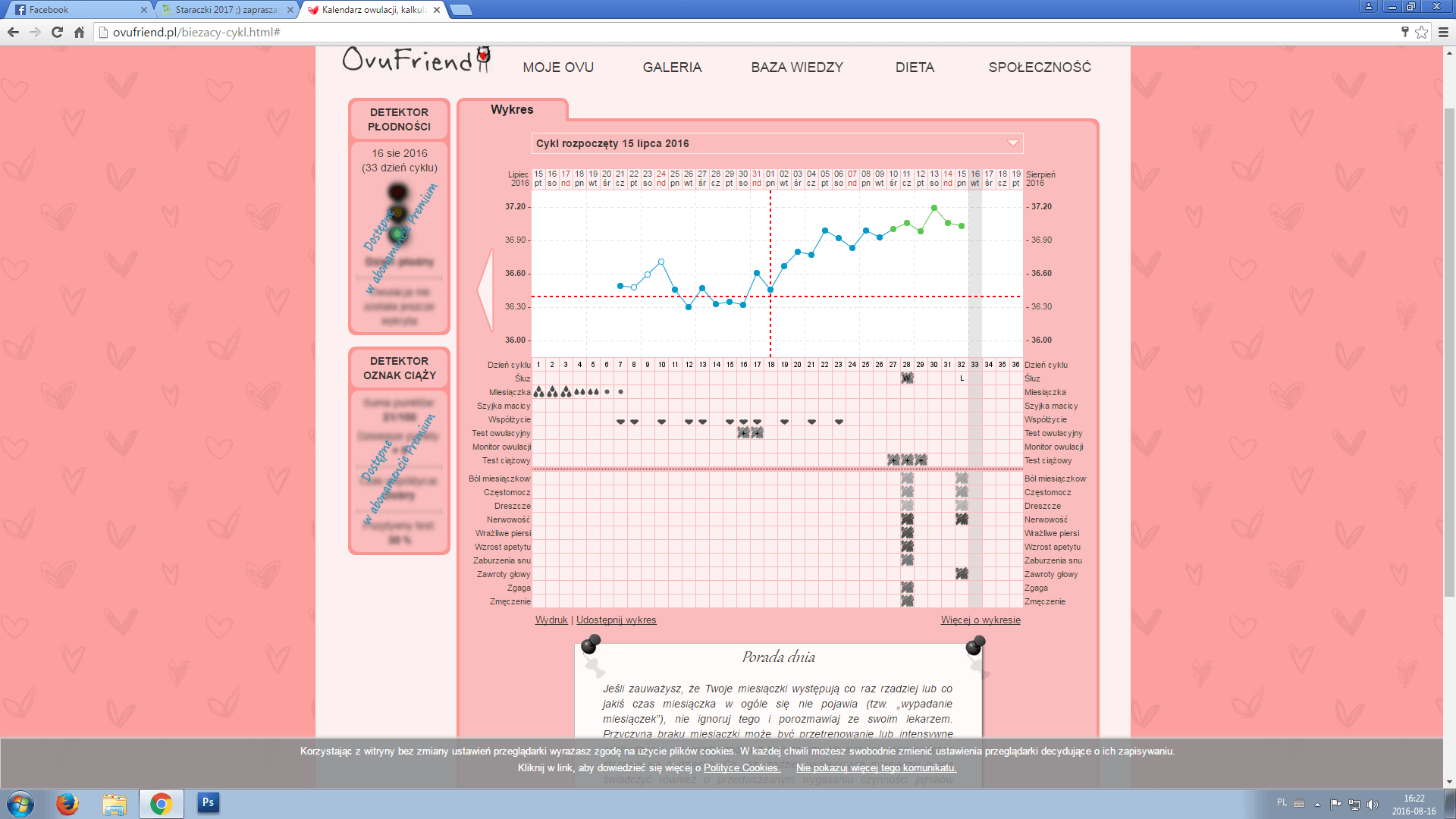Open BAZA WIEDZY menu
This screenshot has width=1456, height=819.
point(796,67)
